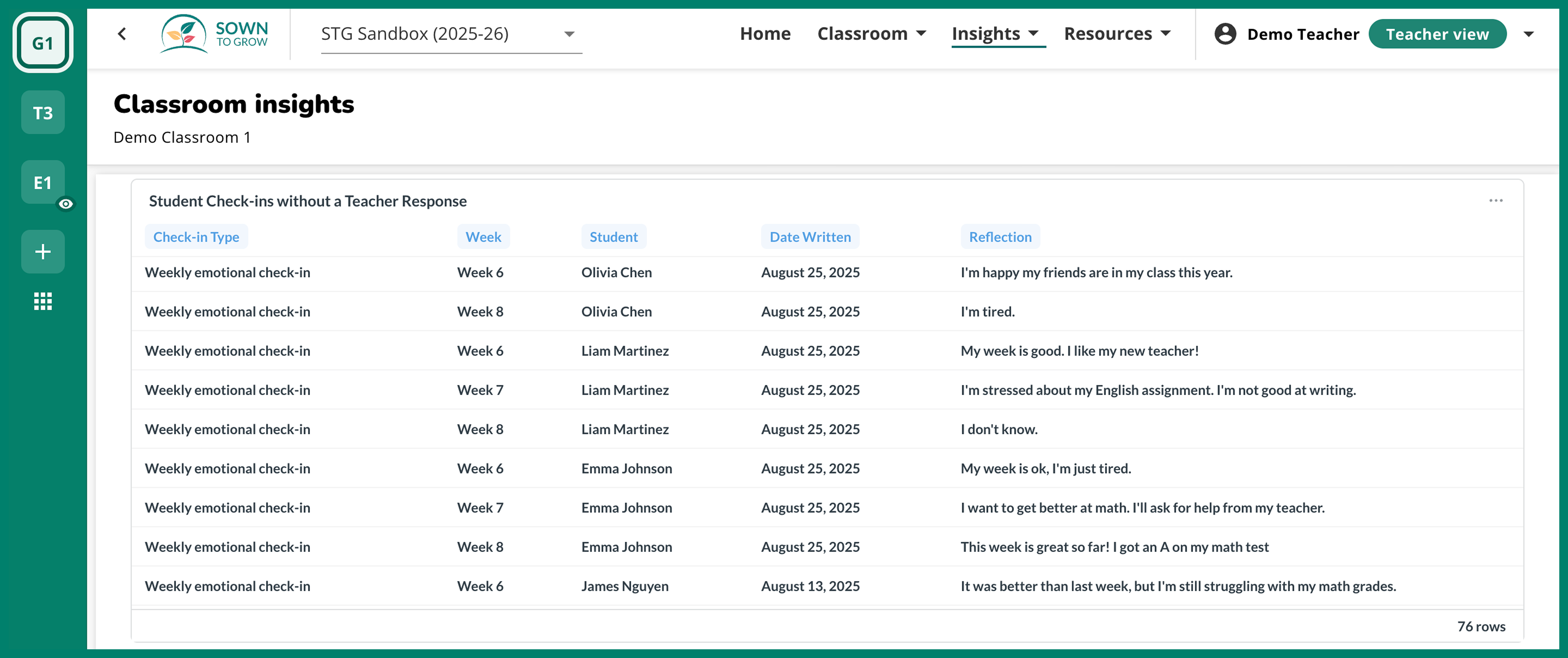The height and width of the screenshot is (658, 1568).
Task: Click the back arrow beside the logo
Action: [x=121, y=33]
